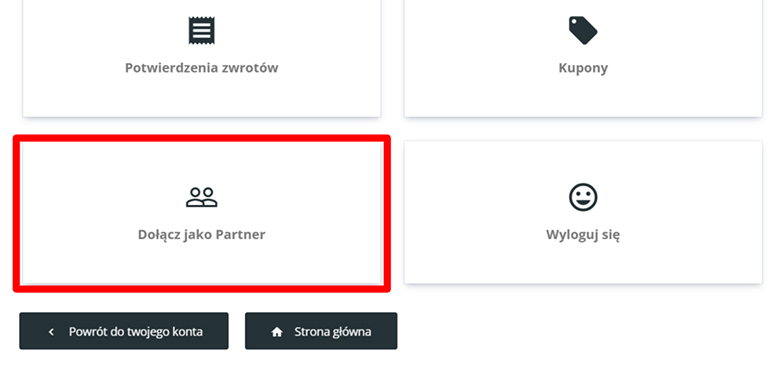This screenshot has height=373, width=771.
Task: Select the Dołącz jako Partner label
Action: [202, 234]
